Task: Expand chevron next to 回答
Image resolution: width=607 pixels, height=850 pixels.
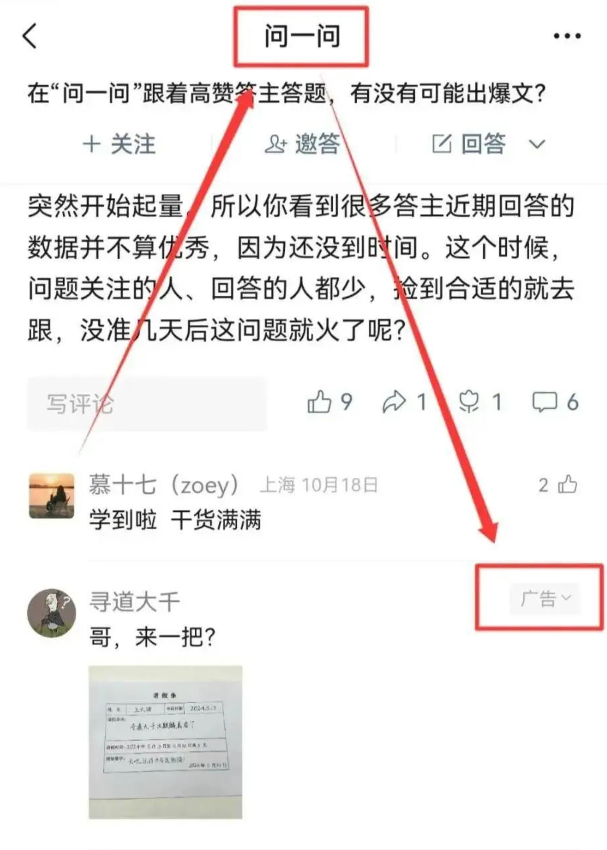Action: [537, 145]
